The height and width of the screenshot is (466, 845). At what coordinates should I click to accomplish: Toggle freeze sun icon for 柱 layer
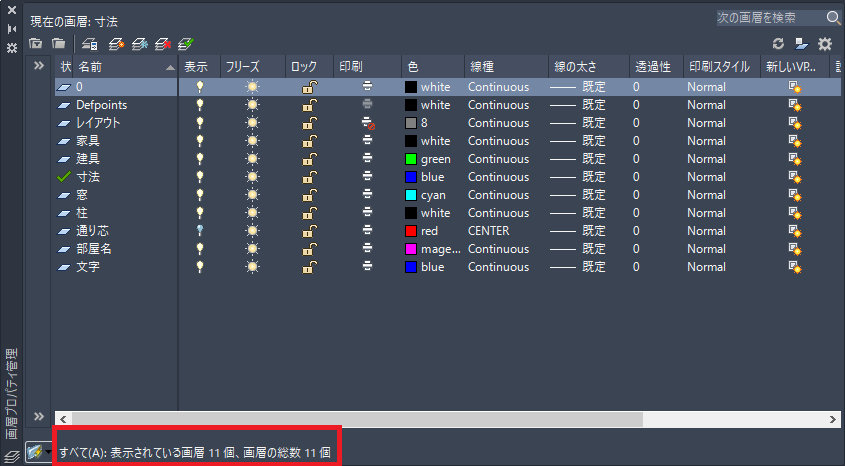tap(252, 213)
